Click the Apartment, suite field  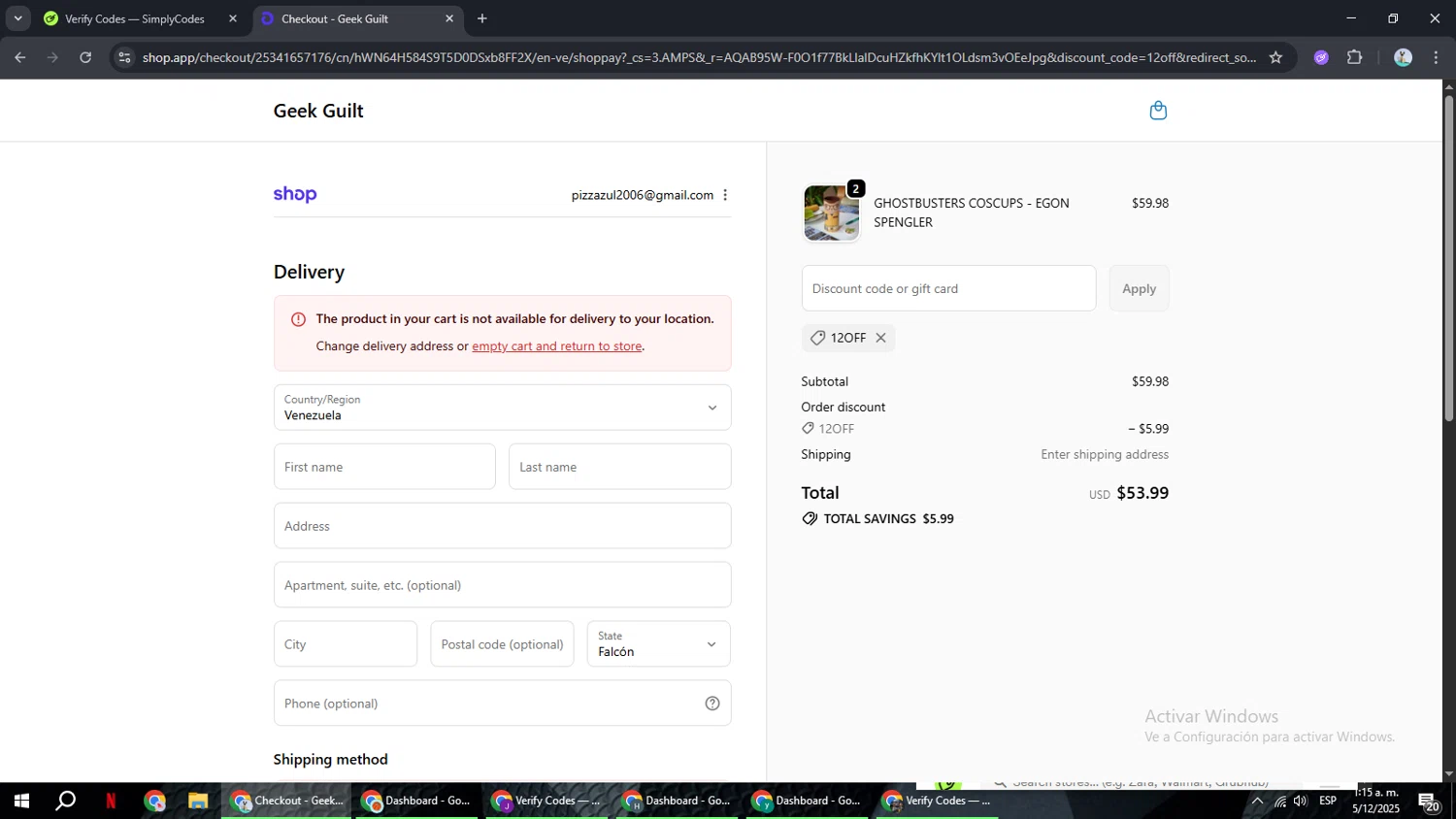(x=502, y=585)
